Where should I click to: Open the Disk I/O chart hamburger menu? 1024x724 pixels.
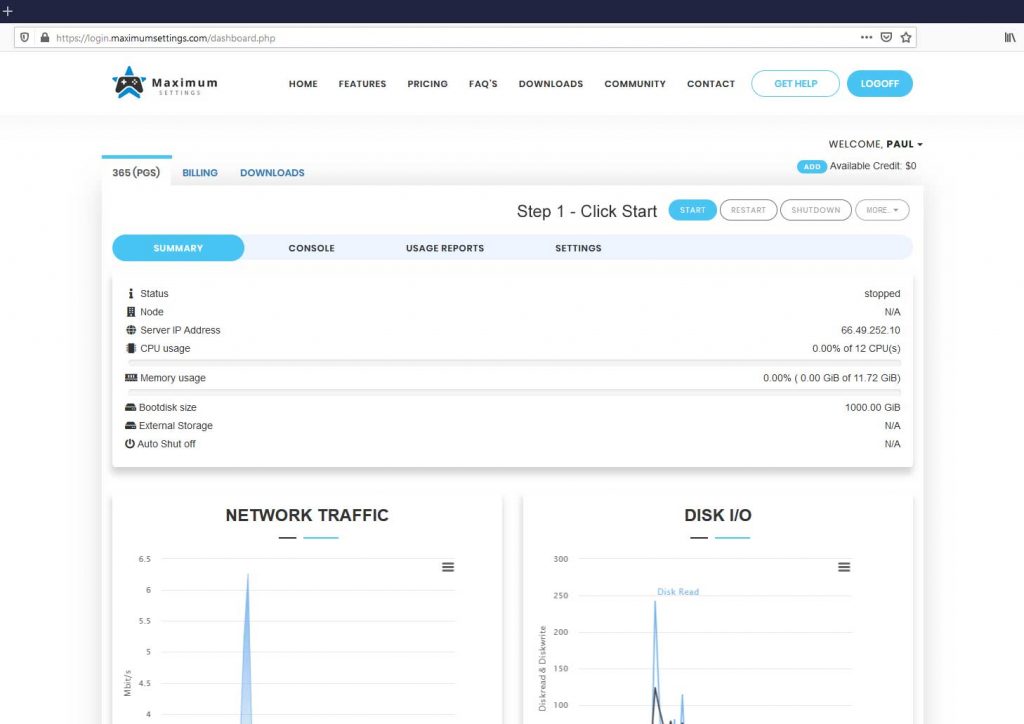844,567
